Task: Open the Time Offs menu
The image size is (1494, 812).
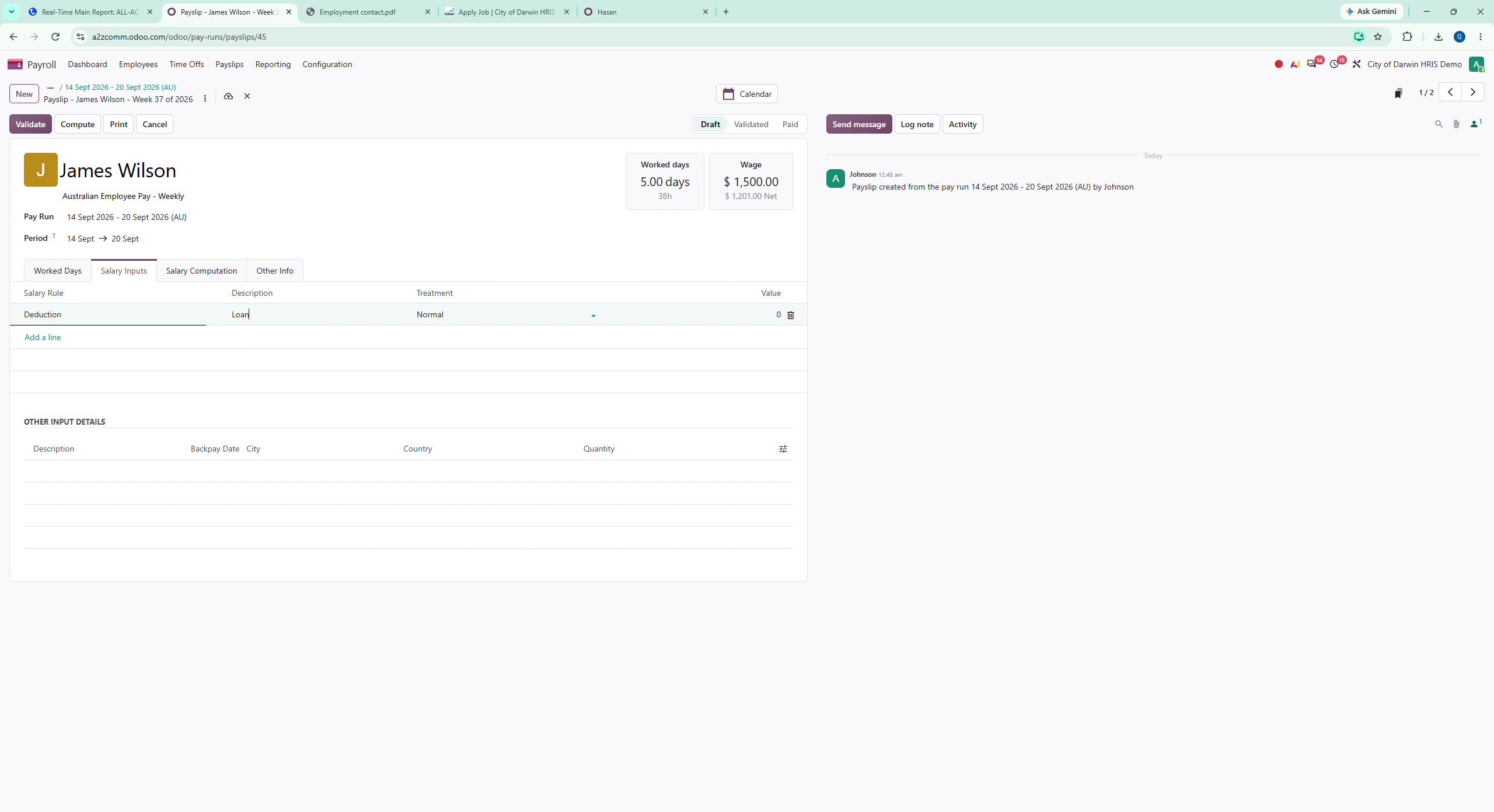Action: (186, 64)
